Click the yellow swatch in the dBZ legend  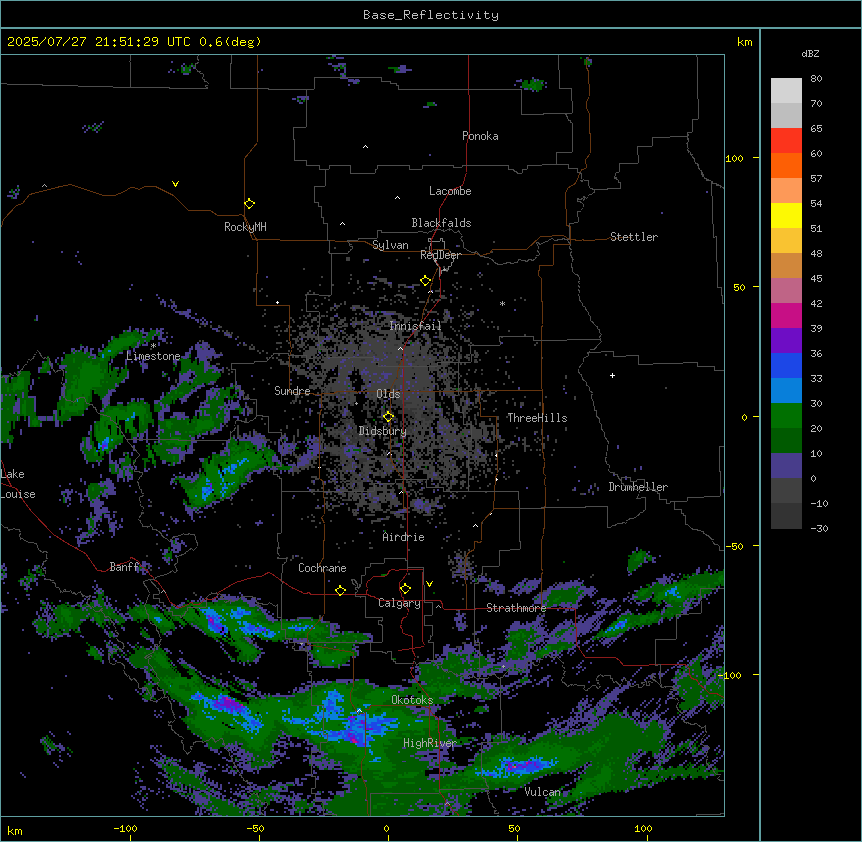(x=786, y=215)
